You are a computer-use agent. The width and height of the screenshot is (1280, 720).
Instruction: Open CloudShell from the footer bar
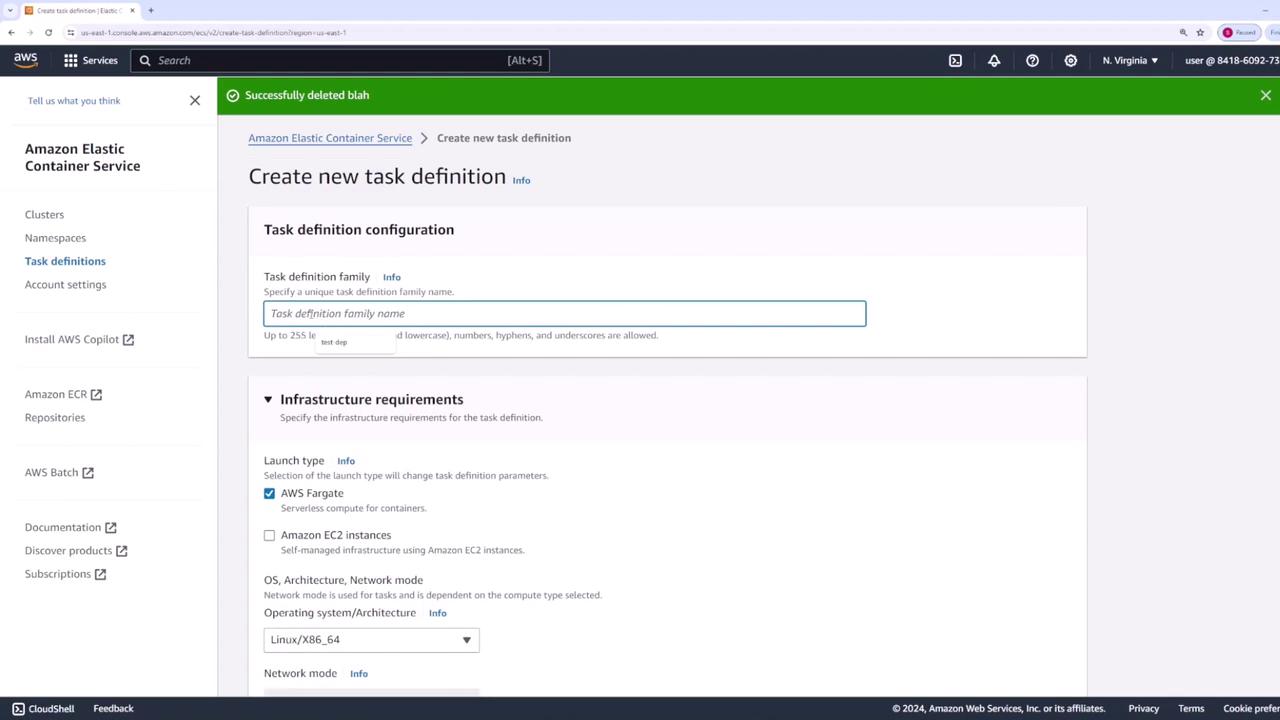tap(43, 708)
